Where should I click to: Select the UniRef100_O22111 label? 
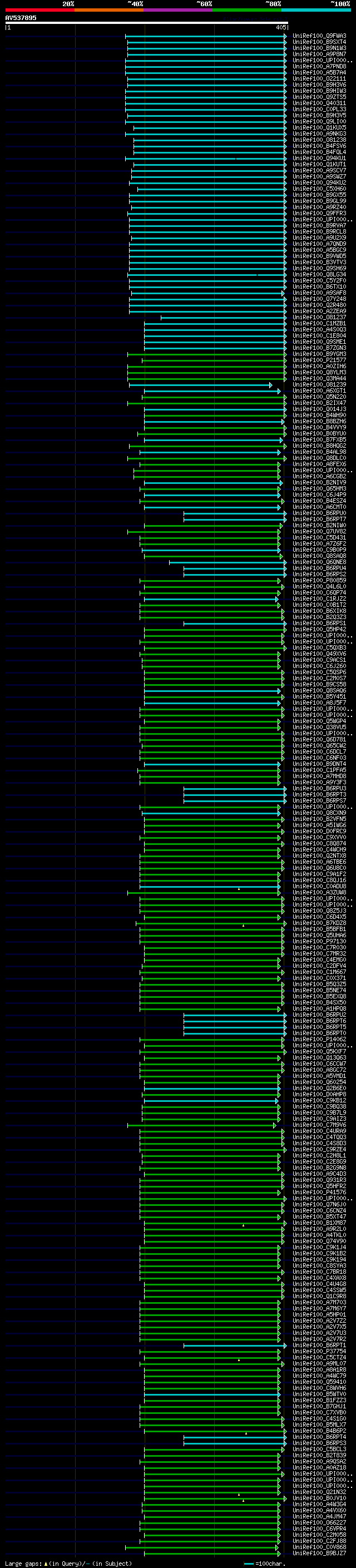(x=319, y=78)
